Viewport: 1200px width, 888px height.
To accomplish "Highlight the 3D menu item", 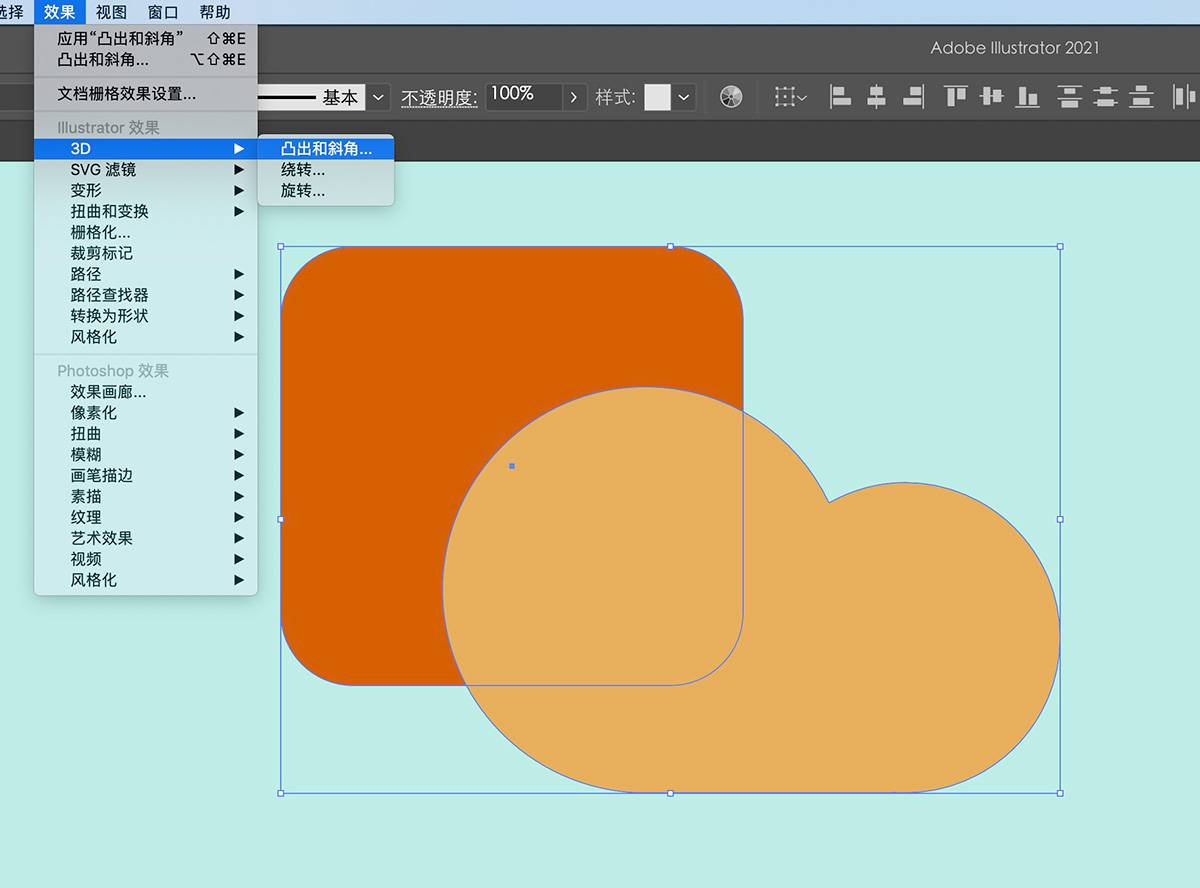I will 146,149.
